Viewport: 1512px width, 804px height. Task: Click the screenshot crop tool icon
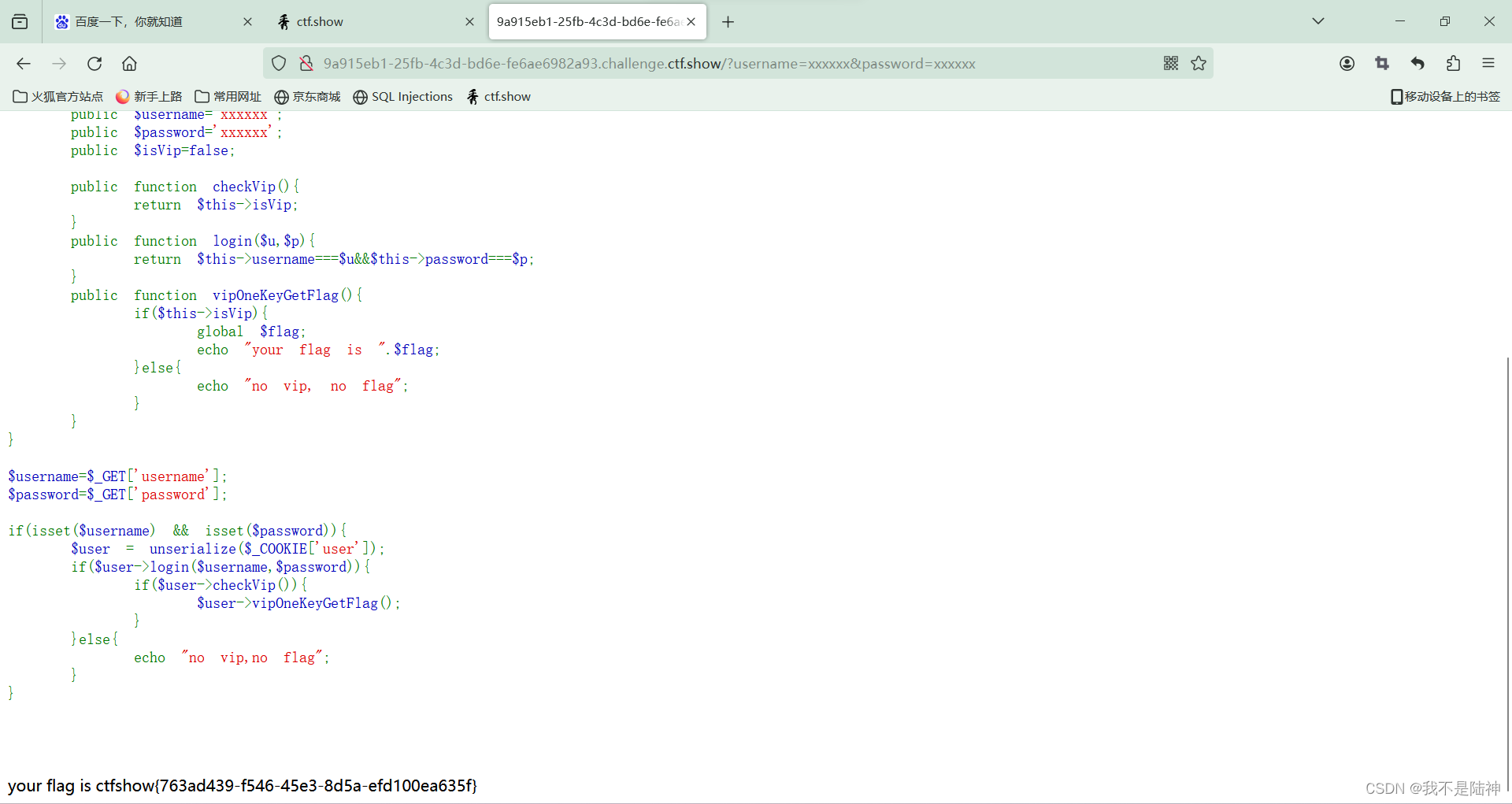click(1382, 63)
